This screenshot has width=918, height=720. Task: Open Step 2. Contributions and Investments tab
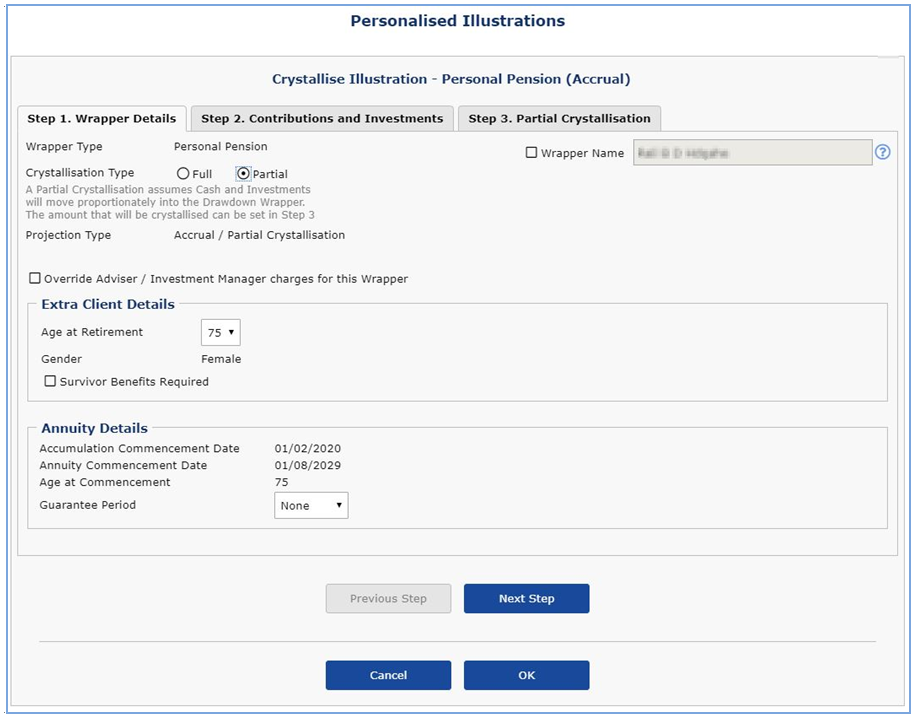pyautogui.click(x=322, y=119)
